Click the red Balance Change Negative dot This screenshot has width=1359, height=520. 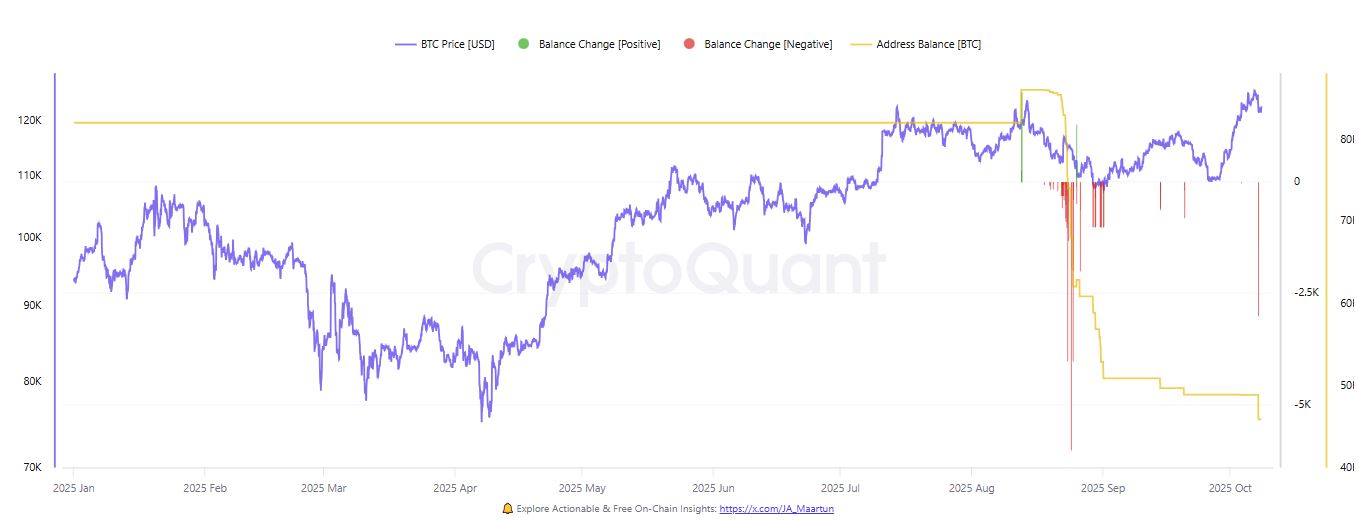coord(688,44)
